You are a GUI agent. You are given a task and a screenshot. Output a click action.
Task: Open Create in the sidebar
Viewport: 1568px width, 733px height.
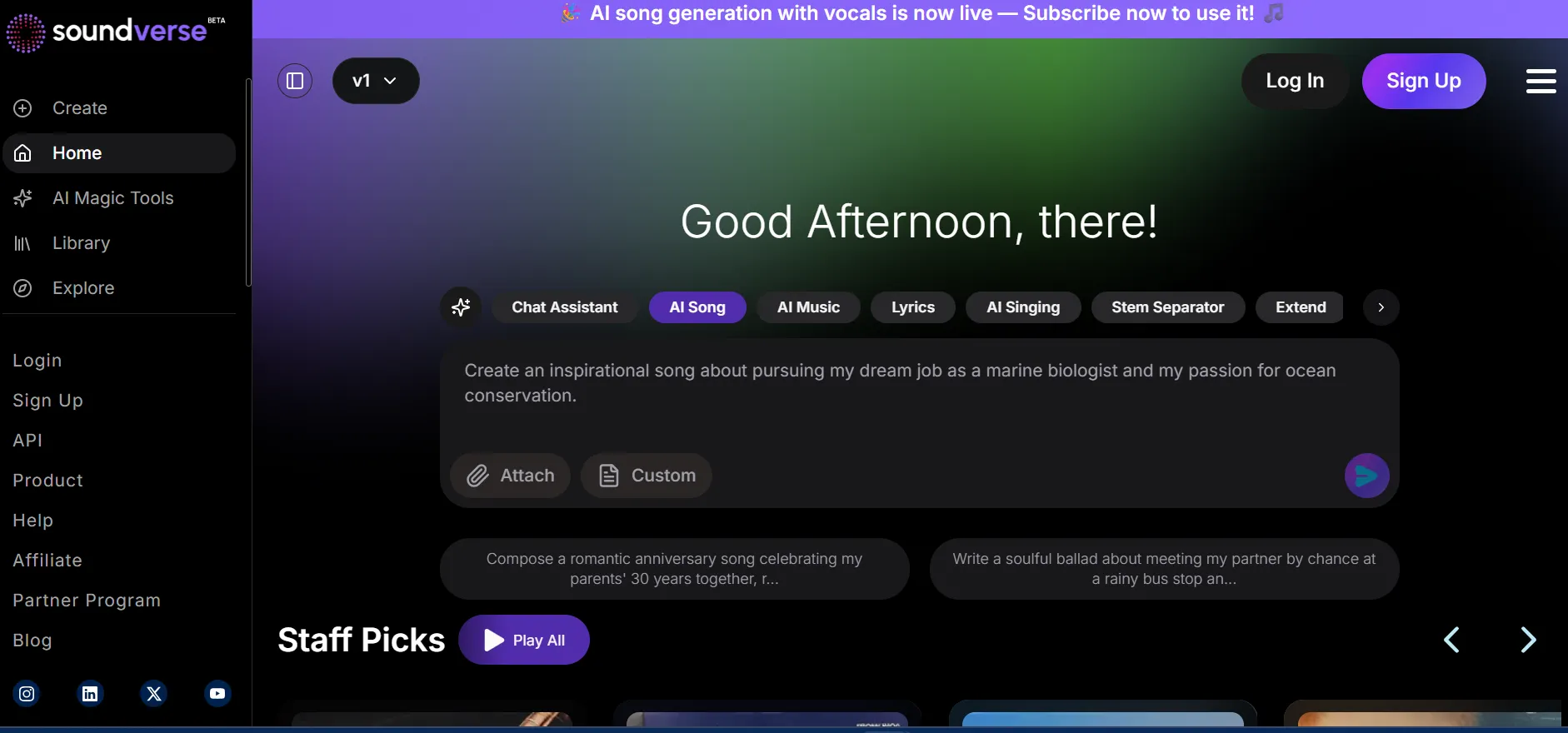pyautogui.click(x=119, y=108)
